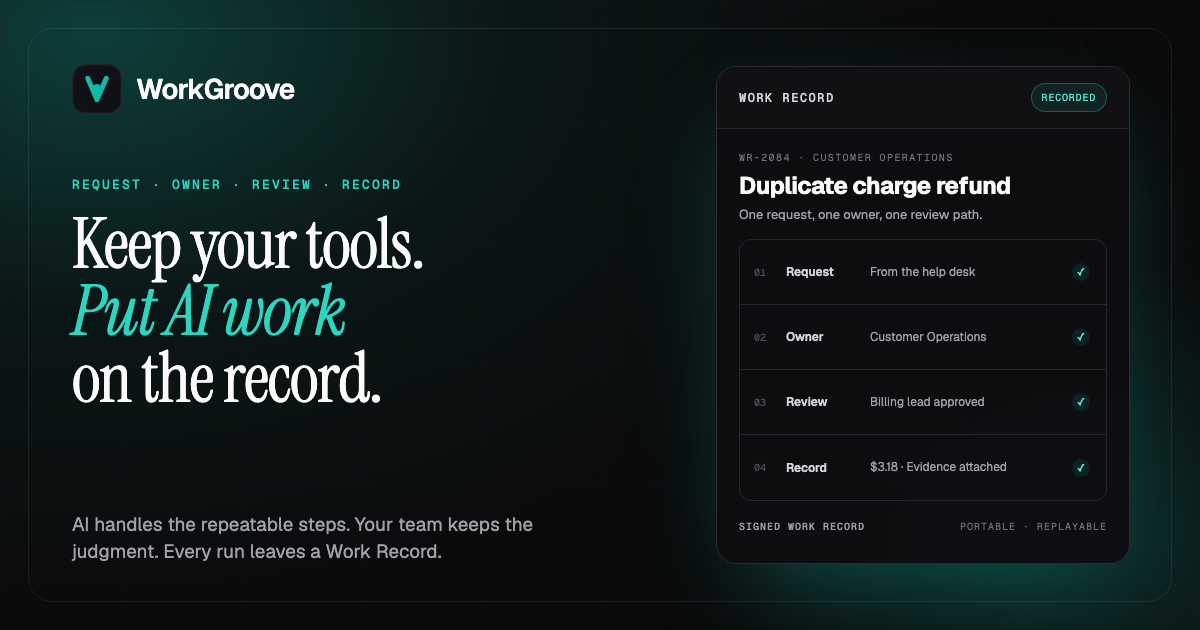
Task: Click step number '01'
Action: [760, 272]
